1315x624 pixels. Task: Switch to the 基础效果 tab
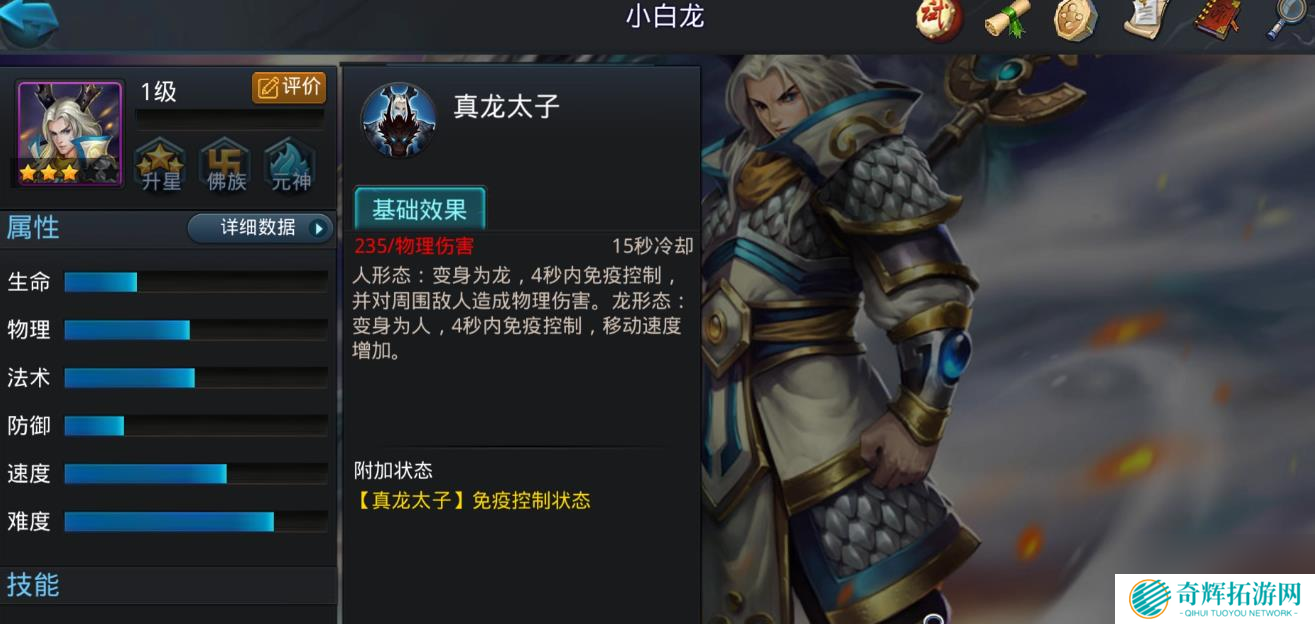[x=420, y=210]
